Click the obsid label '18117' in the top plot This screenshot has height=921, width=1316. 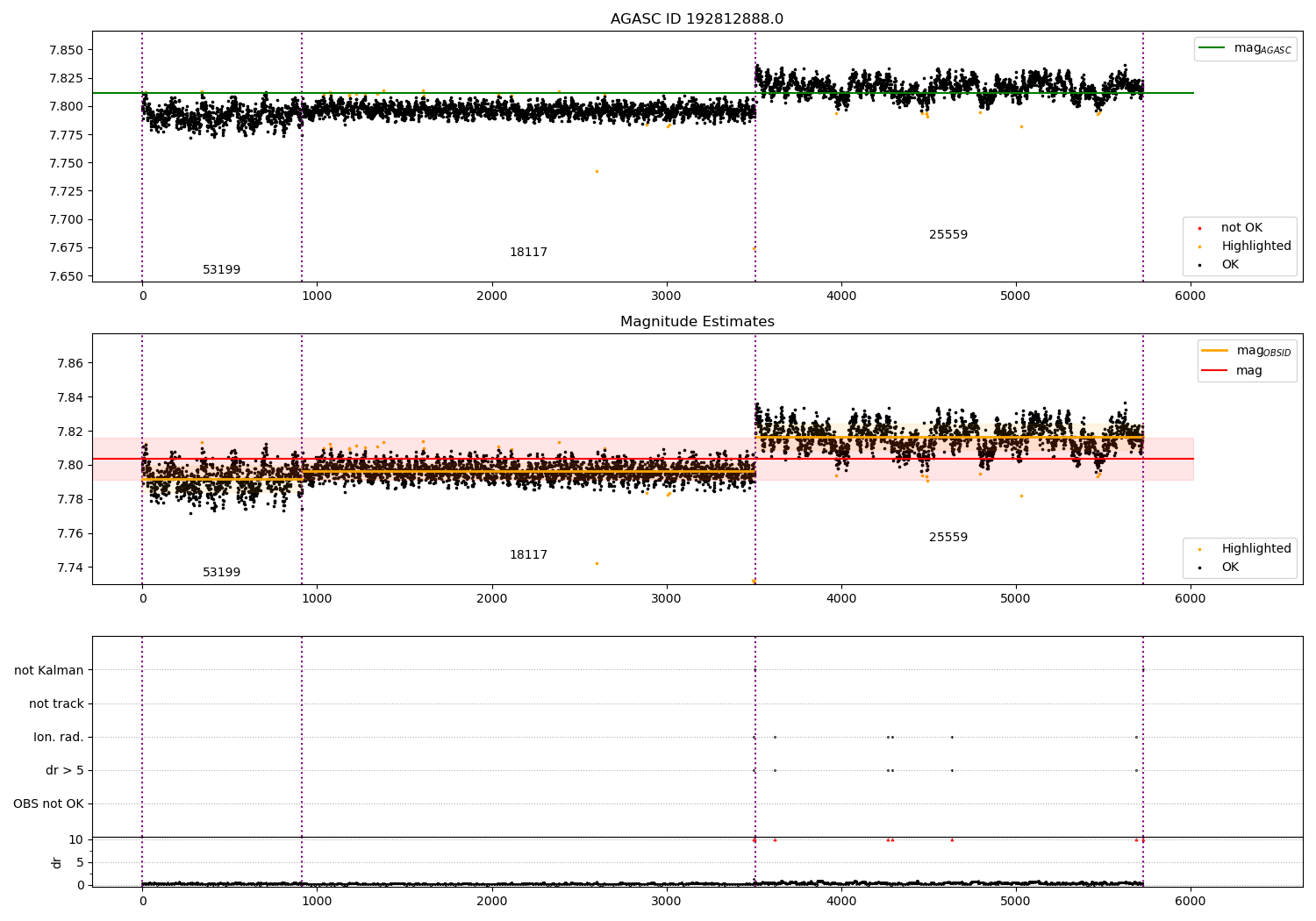point(528,253)
